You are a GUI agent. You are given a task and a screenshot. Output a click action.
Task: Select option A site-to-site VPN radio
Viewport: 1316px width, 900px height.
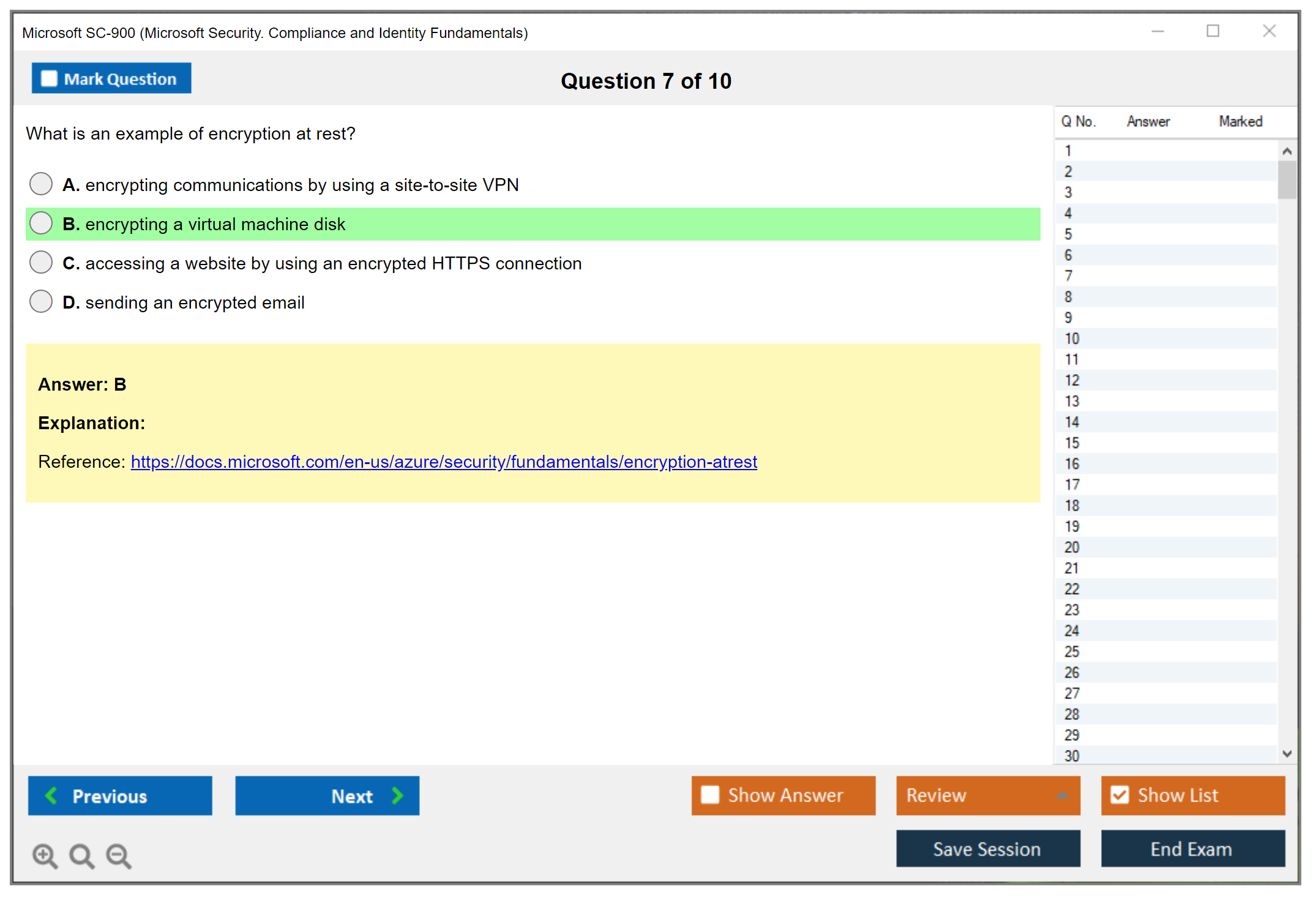pyautogui.click(x=41, y=184)
